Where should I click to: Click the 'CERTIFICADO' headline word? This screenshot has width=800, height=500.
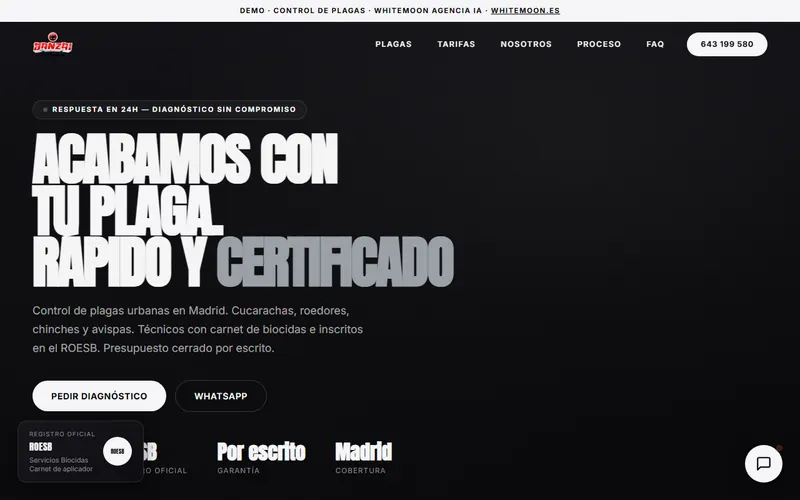(335, 262)
